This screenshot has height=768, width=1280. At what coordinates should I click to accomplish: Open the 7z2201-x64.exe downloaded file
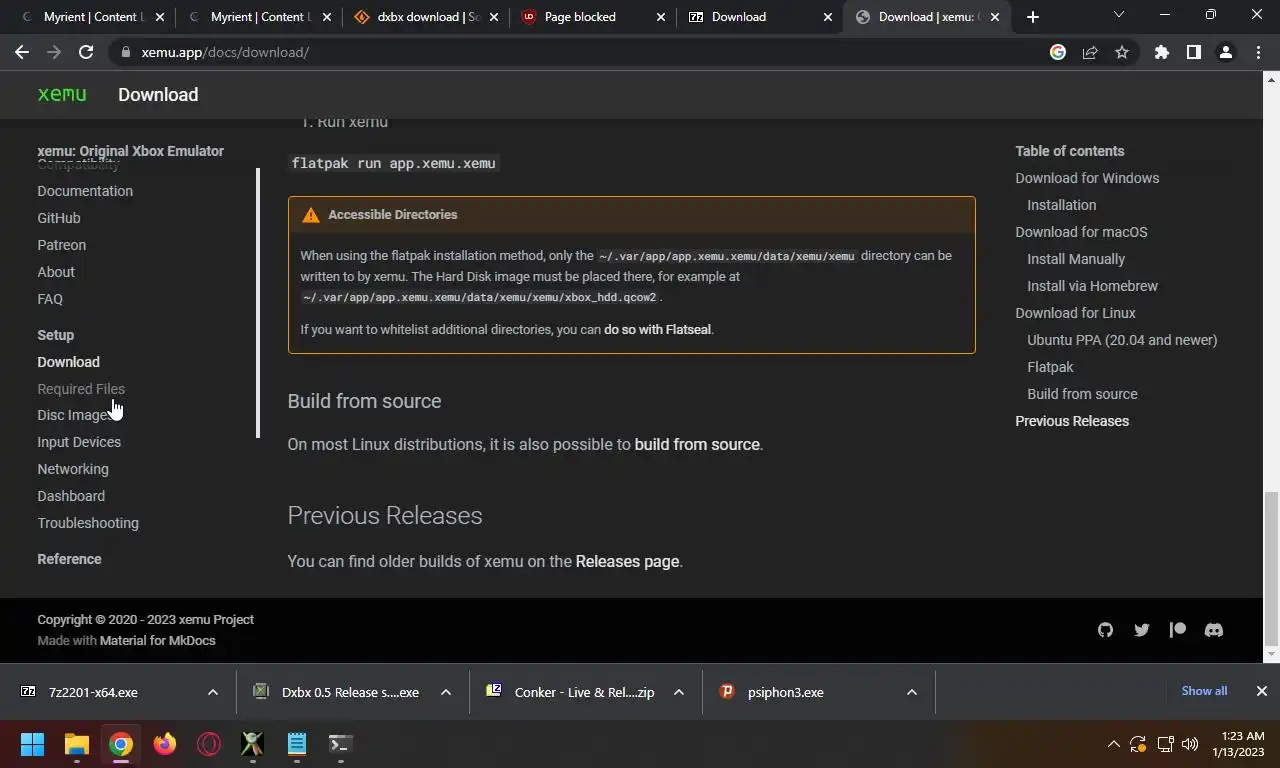[93, 692]
